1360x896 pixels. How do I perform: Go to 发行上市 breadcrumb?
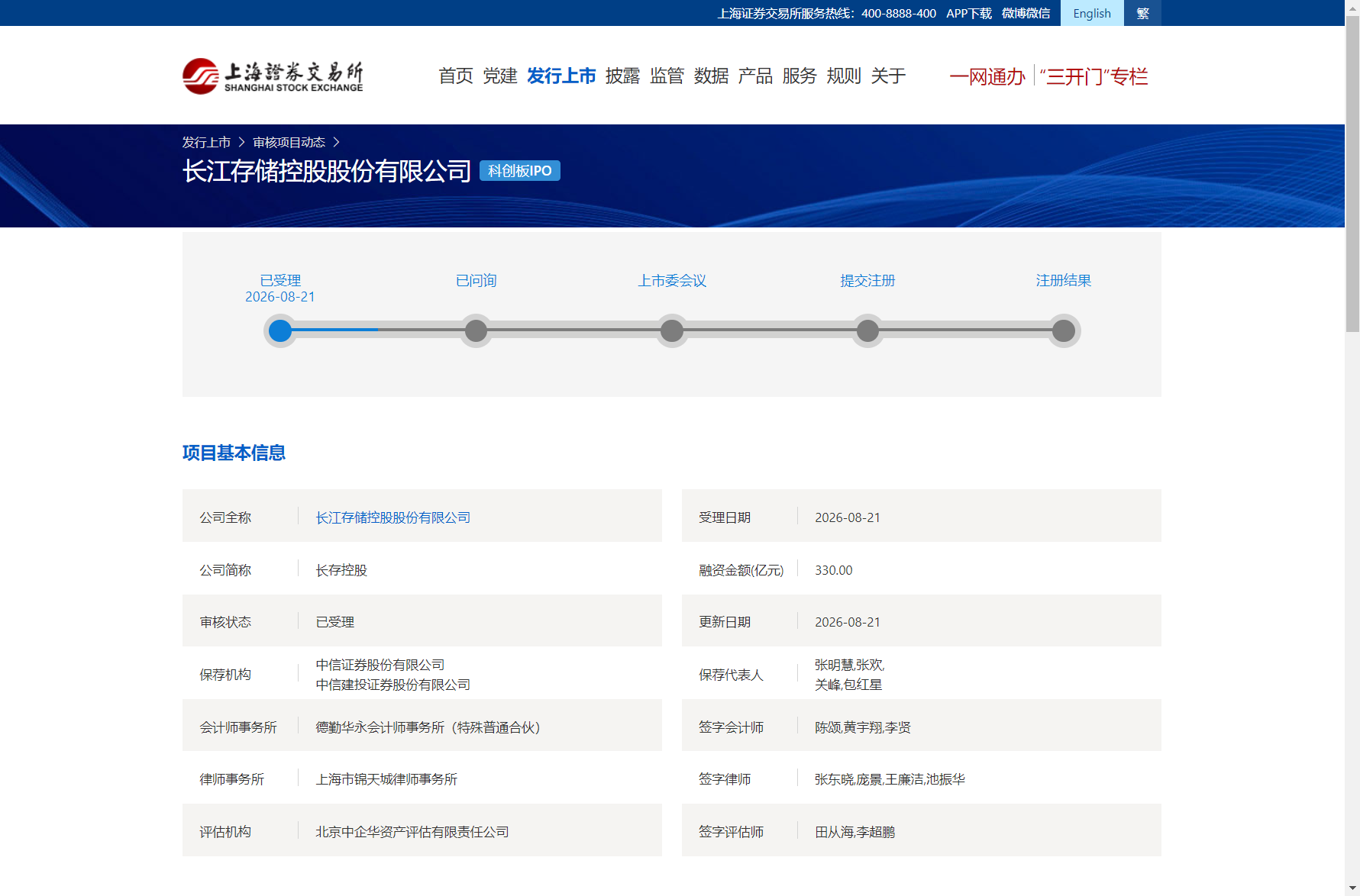pos(206,143)
